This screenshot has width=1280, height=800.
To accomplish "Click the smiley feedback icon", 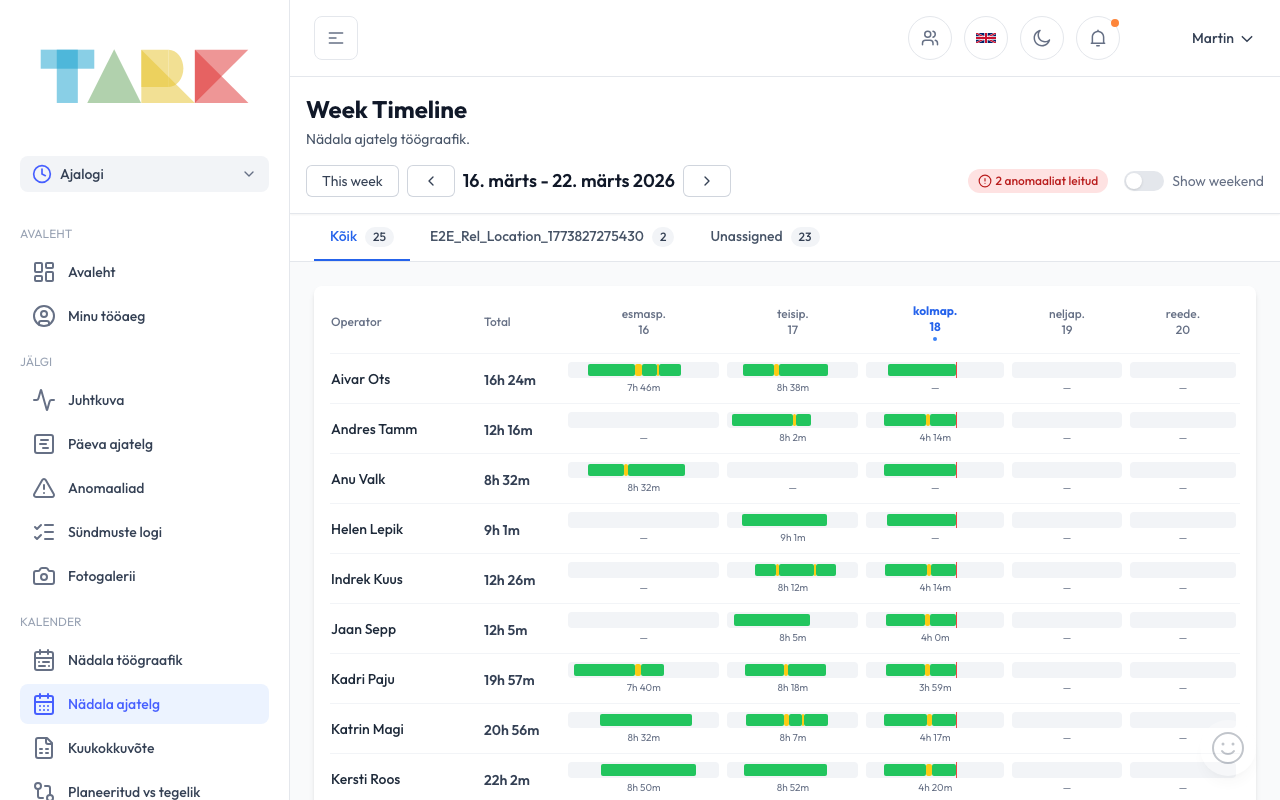I will point(1227,748).
